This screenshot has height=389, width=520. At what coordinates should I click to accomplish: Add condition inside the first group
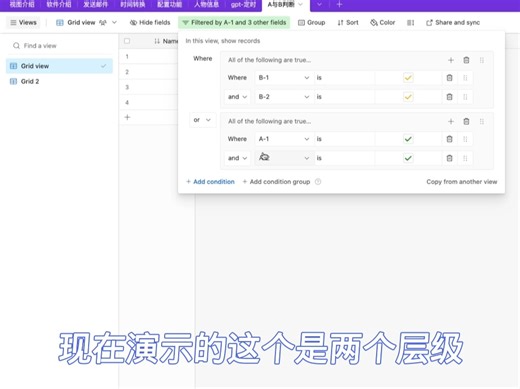(451, 60)
